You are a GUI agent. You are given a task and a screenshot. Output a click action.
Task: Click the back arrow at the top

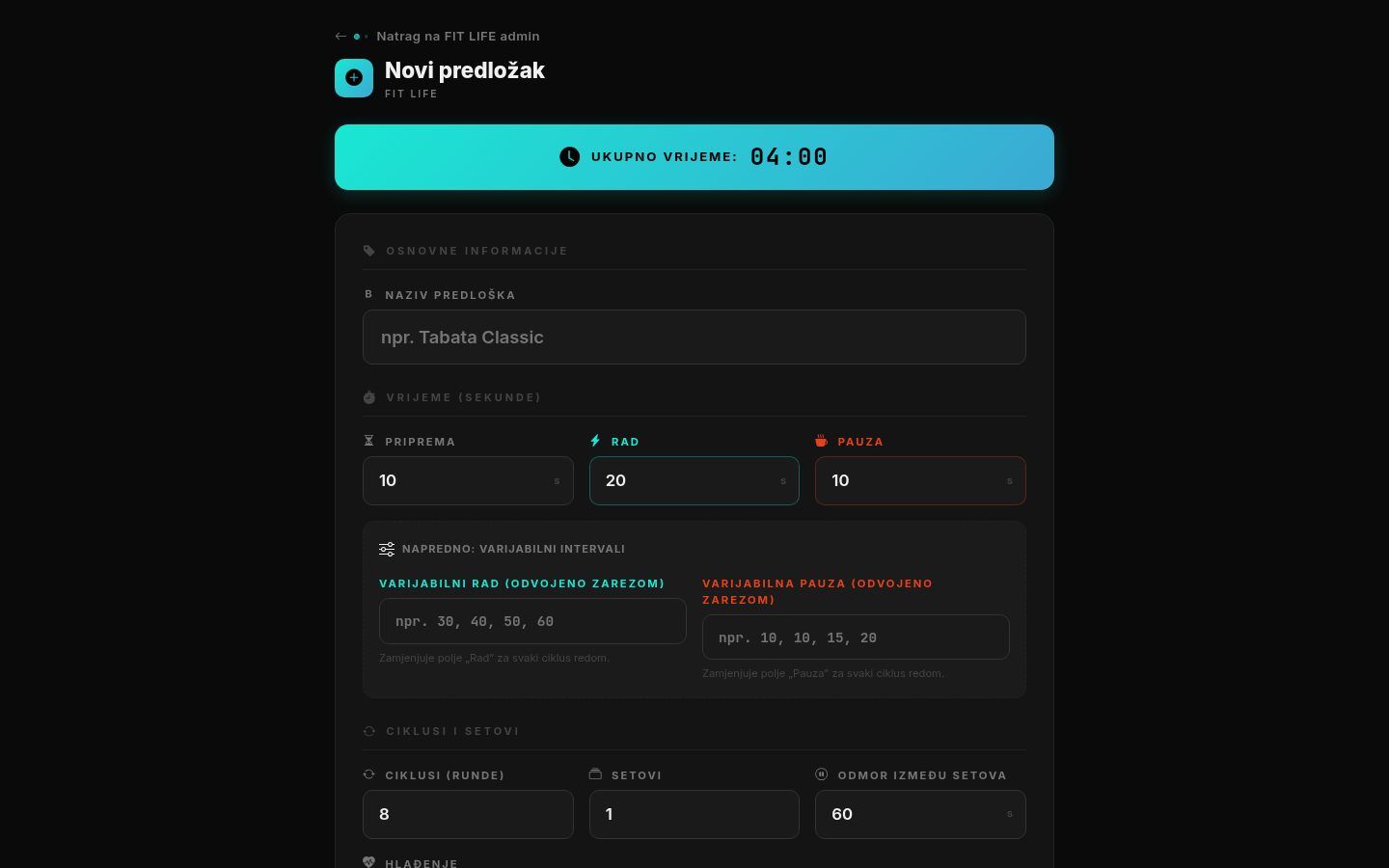coord(340,36)
